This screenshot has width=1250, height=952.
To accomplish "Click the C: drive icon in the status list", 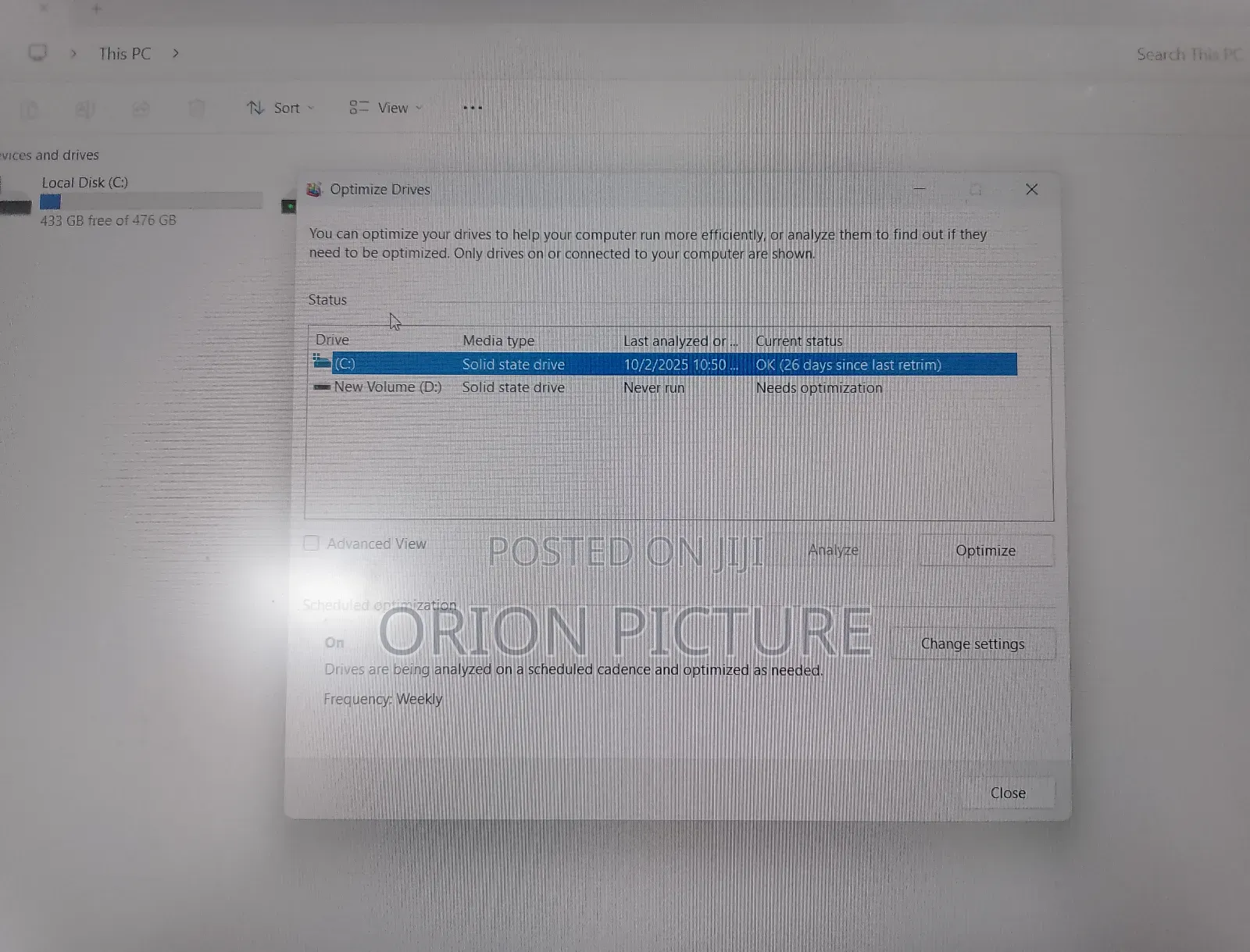I will (x=320, y=363).
